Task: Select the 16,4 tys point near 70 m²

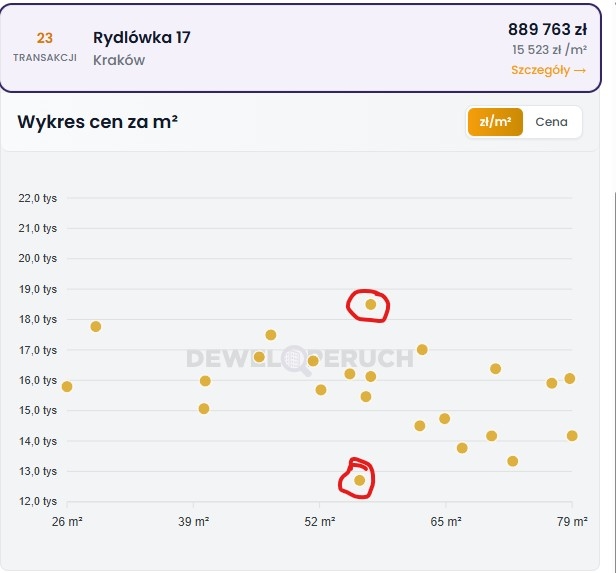Action: pos(495,369)
